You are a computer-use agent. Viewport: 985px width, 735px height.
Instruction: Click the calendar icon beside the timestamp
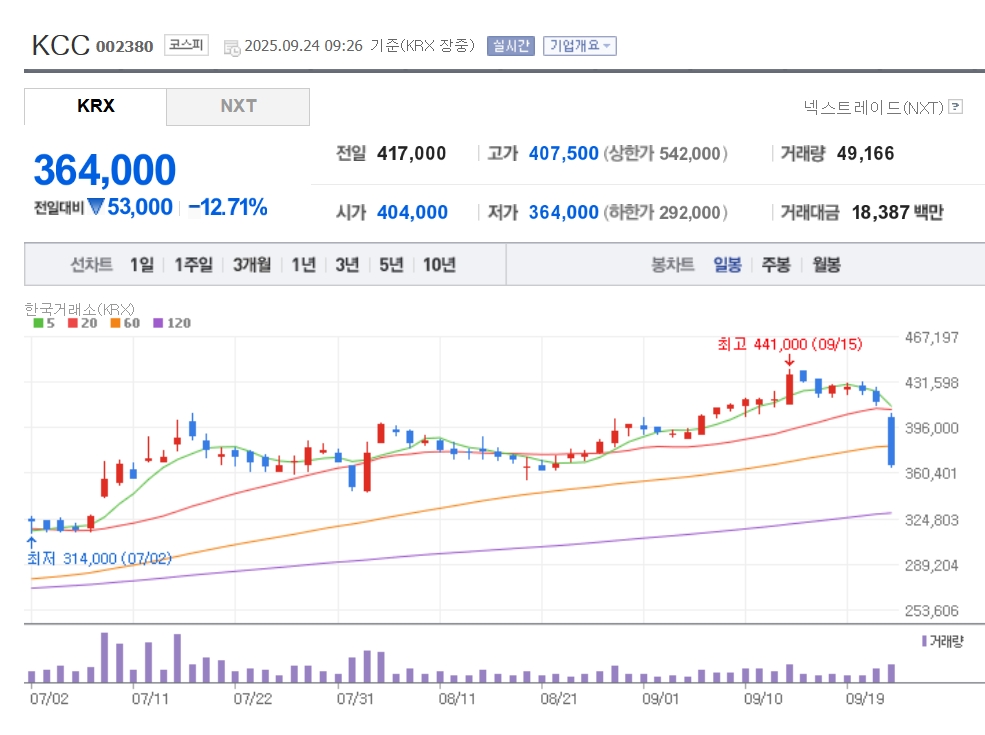pos(232,47)
